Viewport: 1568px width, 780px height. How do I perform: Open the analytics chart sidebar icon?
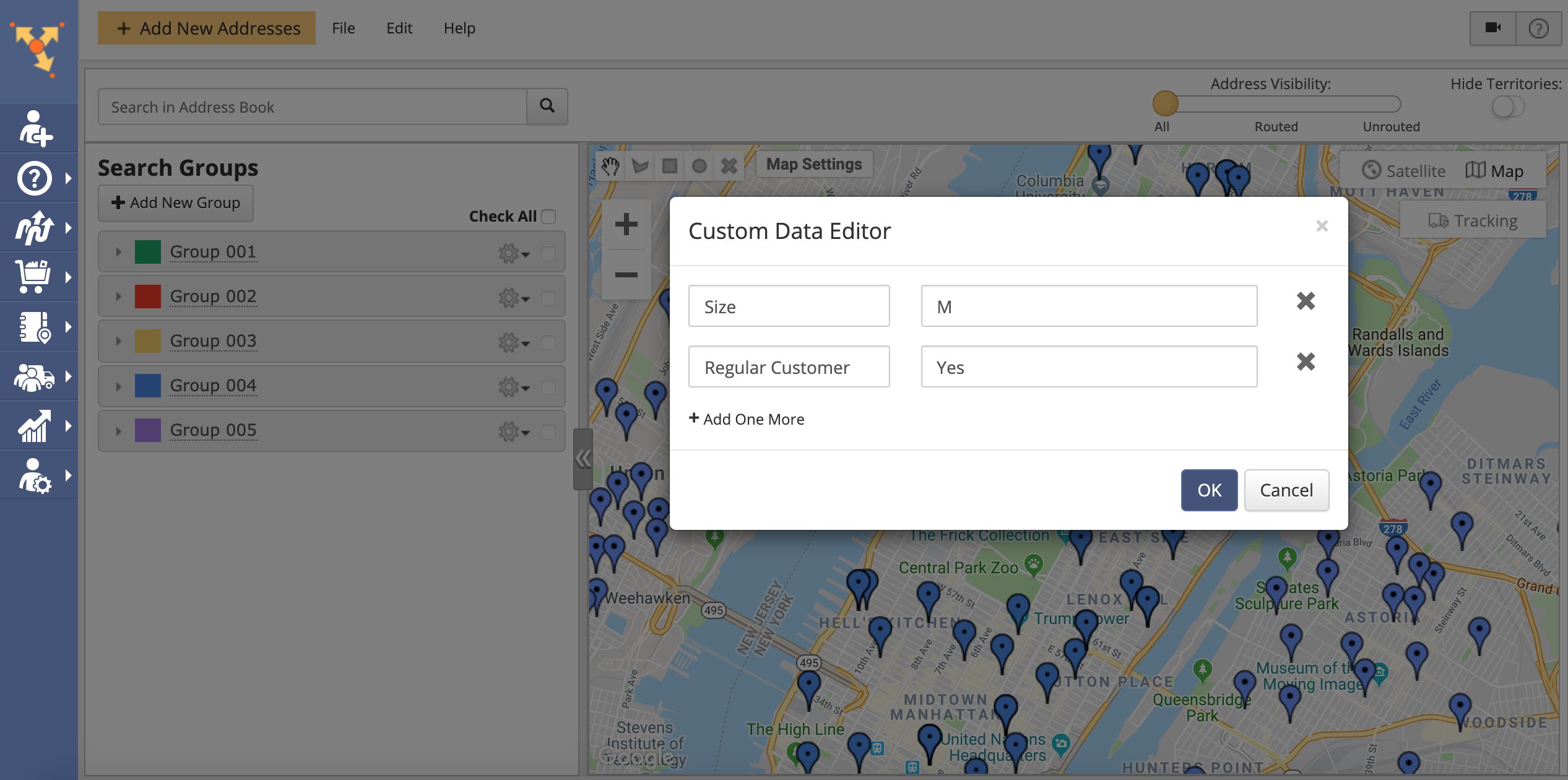34,426
